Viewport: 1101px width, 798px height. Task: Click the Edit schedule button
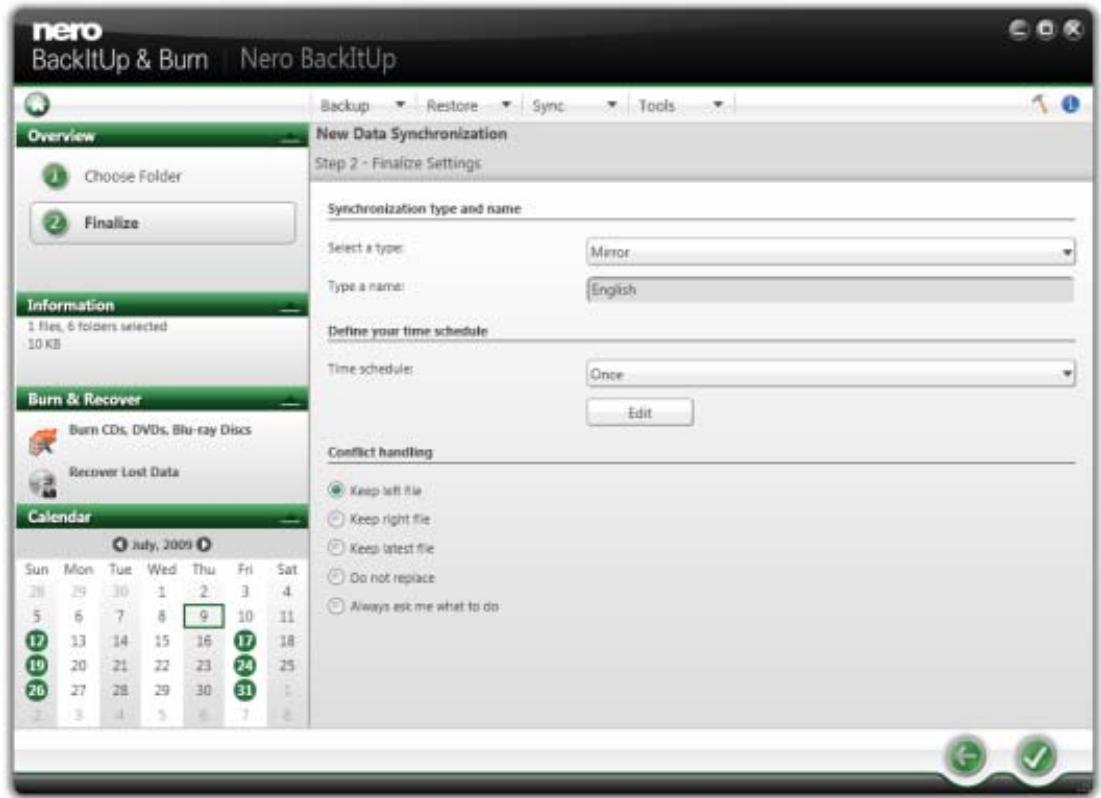coord(640,412)
